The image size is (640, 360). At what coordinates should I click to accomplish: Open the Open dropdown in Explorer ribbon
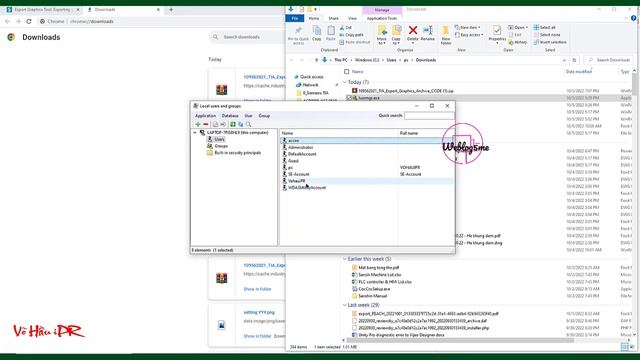coord(518,27)
